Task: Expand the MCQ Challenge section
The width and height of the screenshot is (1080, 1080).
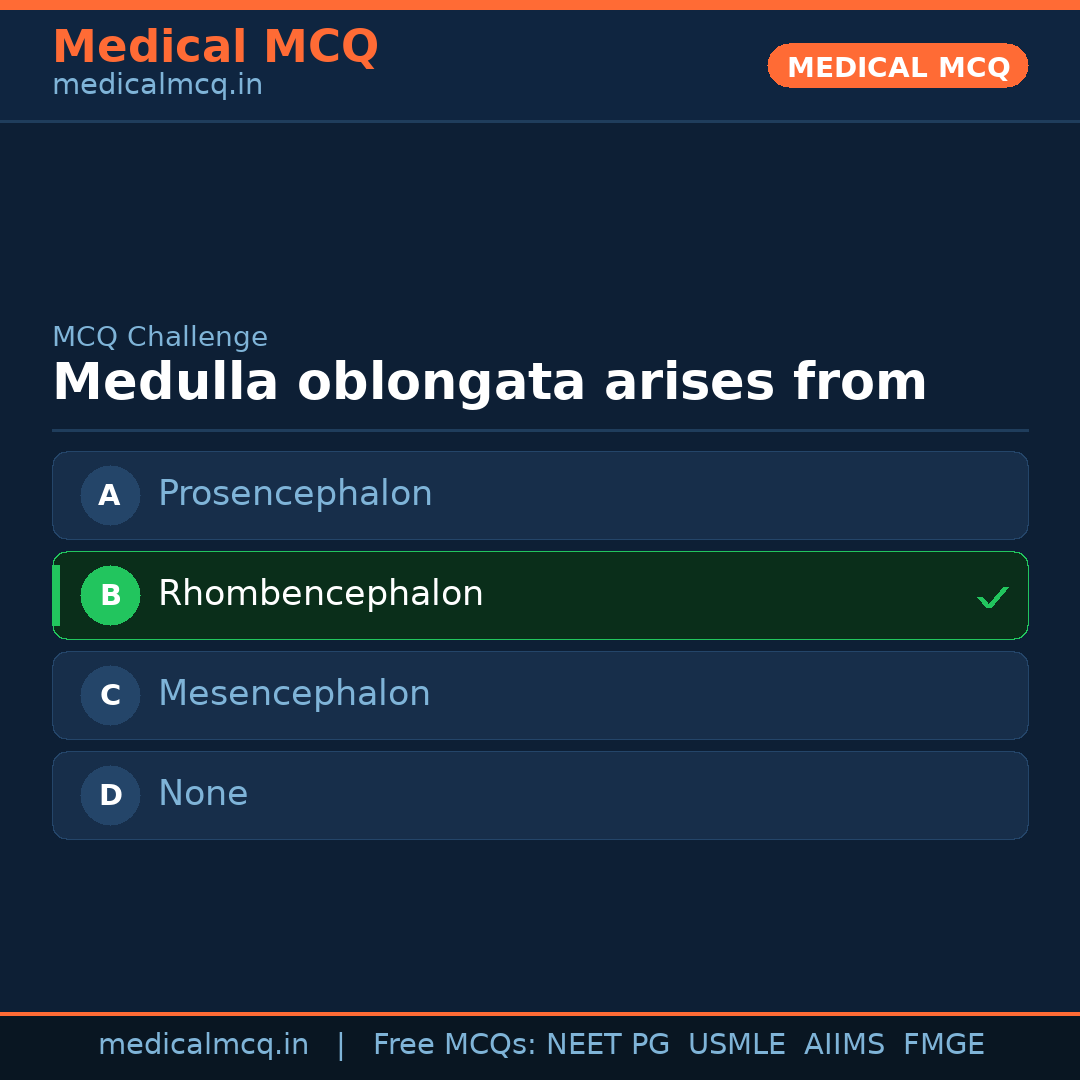Action: tap(160, 336)
